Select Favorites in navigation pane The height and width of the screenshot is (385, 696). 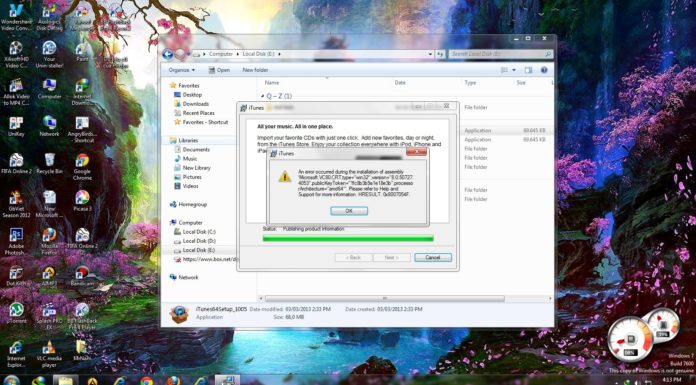tap(189, 85)
